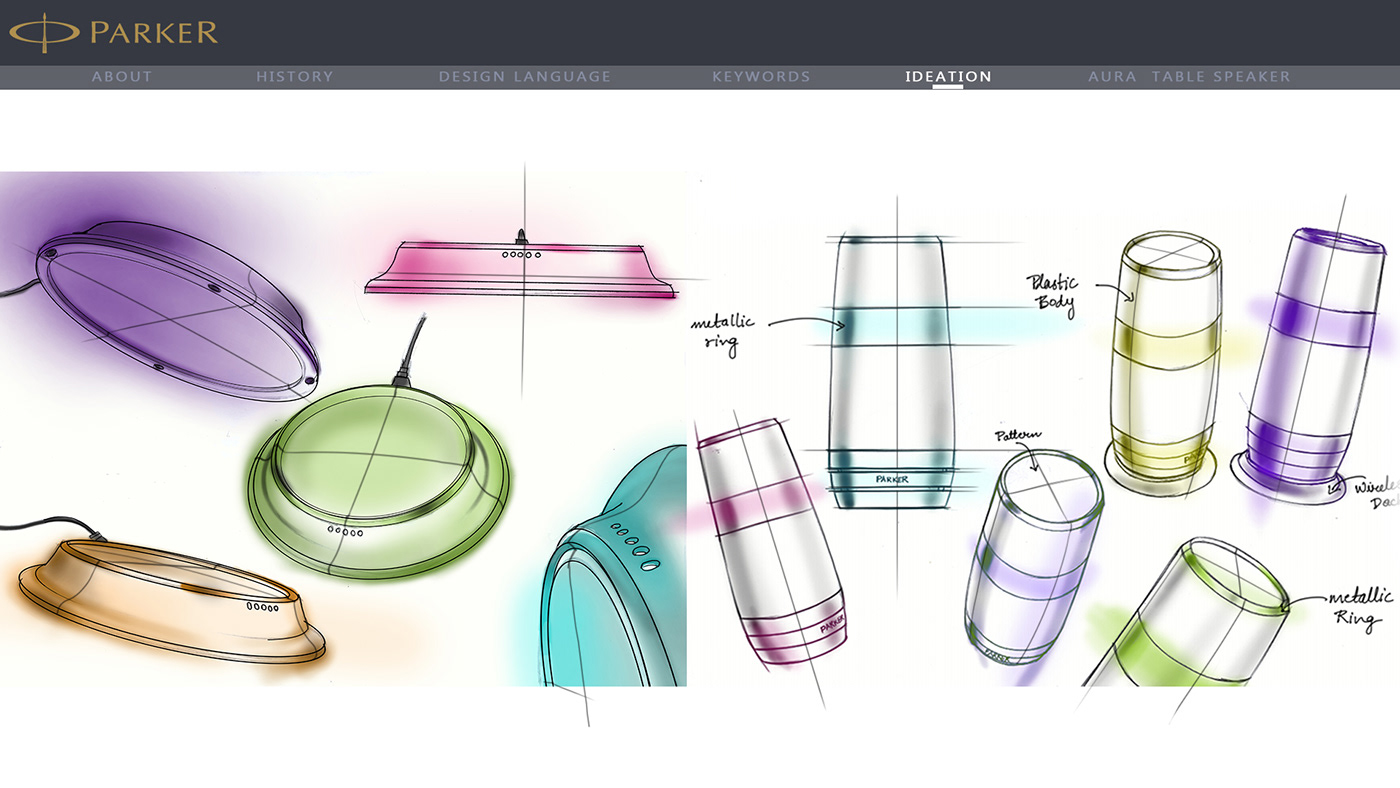Image resolution: width=1400 pixels, height=788 pixels.
Task: Pick the orange dock sketch
Action: 172,600
